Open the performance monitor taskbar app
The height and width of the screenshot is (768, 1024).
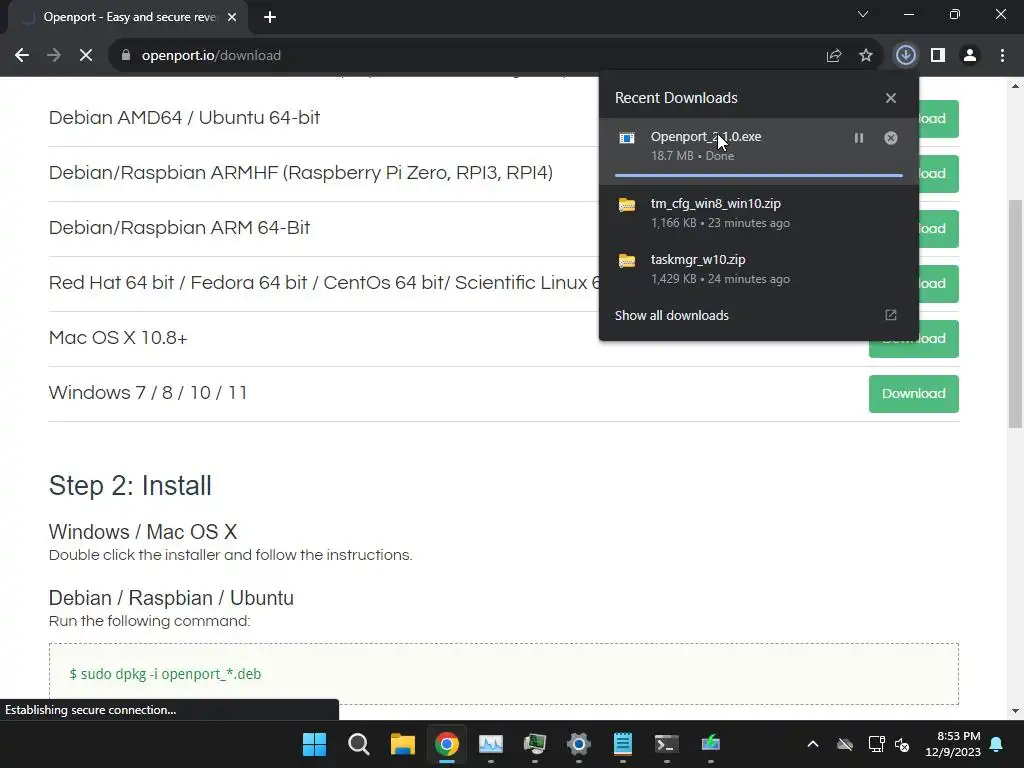pos(491,744)
